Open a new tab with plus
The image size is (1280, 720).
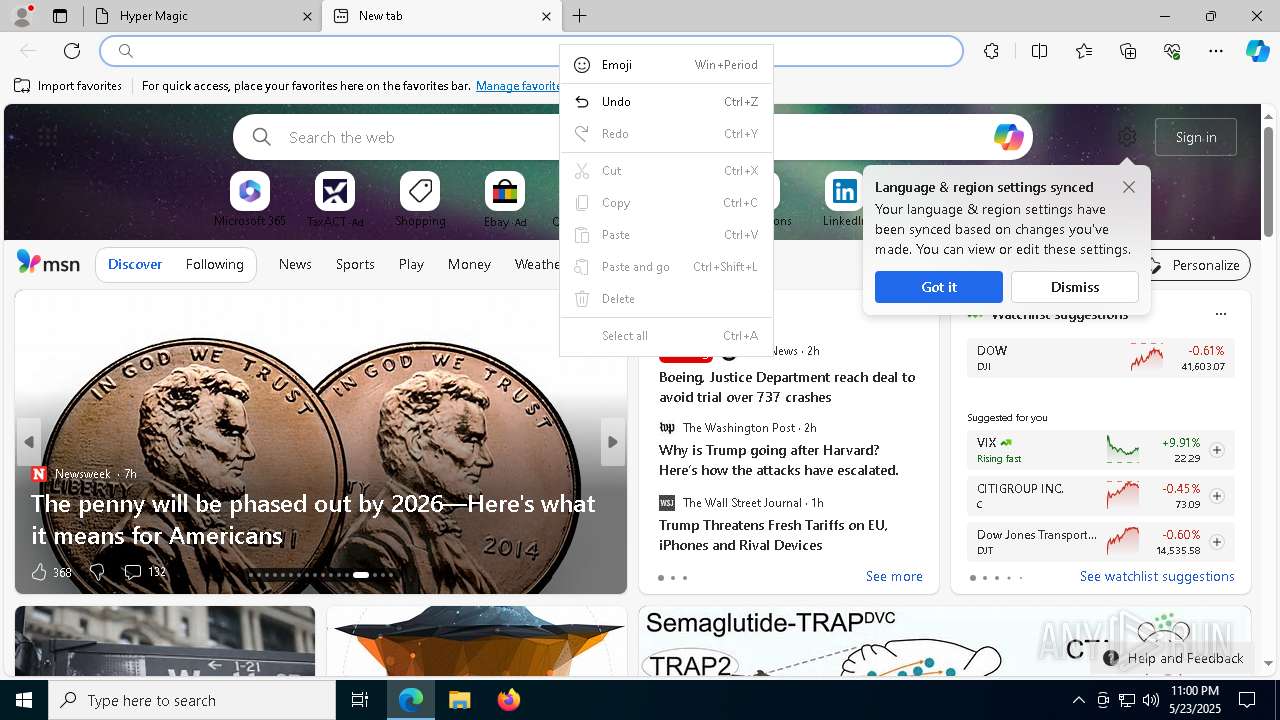579,16
